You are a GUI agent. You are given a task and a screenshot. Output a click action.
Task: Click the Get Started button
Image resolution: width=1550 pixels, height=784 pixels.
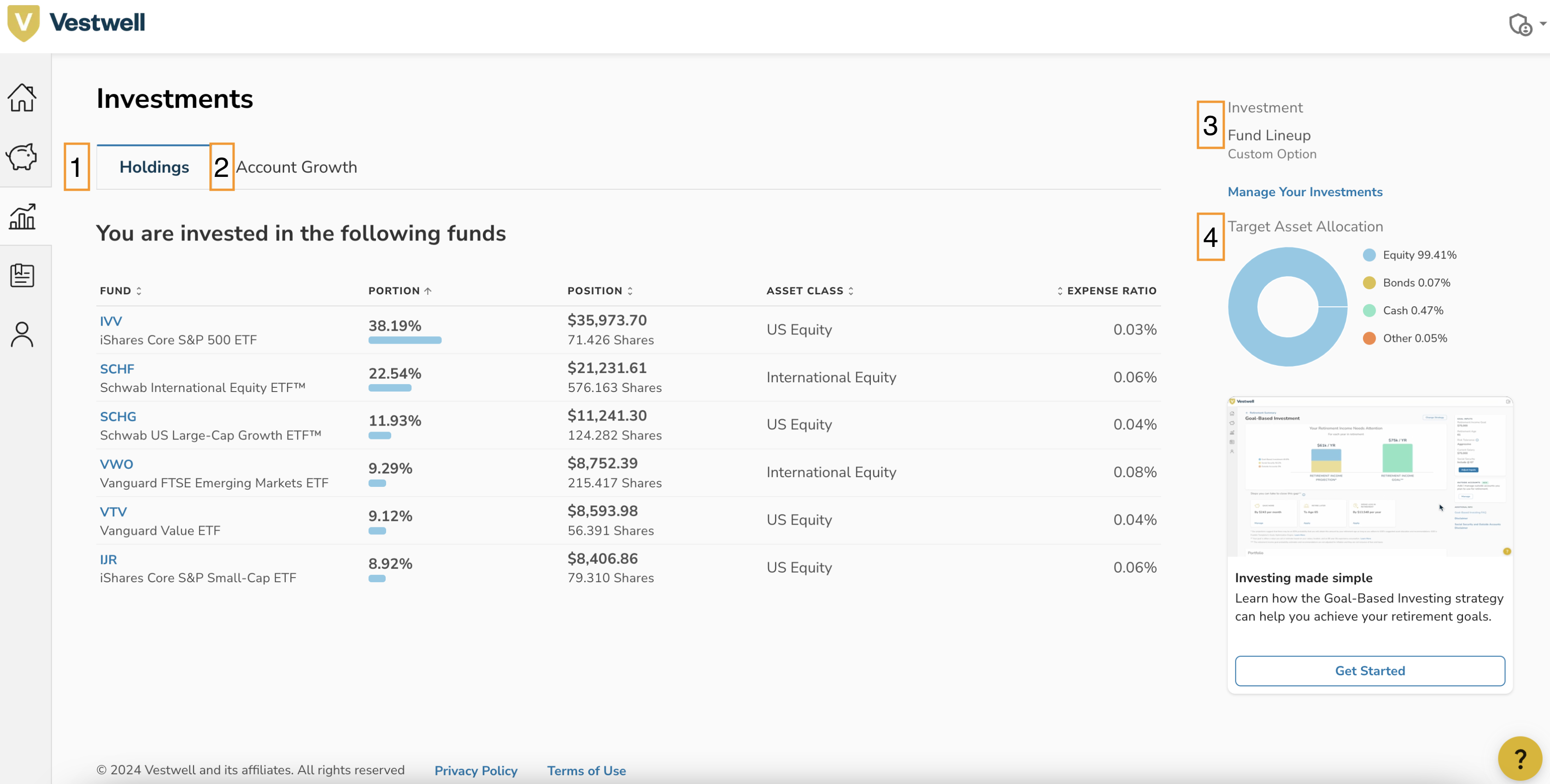point(1370,671)
